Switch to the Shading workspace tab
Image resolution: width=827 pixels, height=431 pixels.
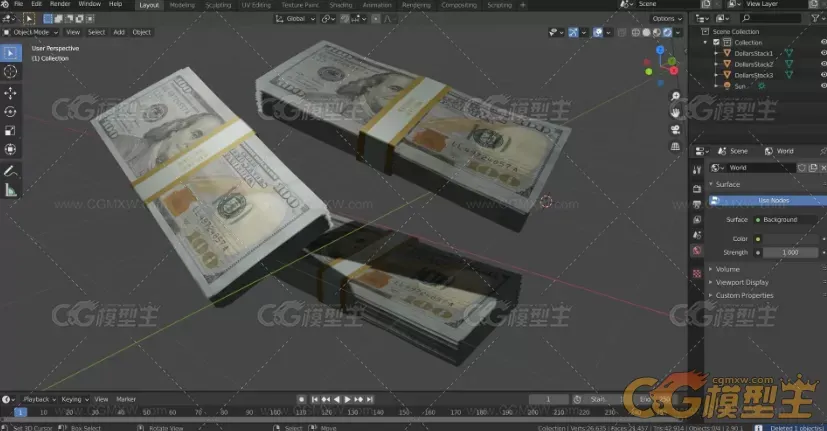(x=341, y=5)
